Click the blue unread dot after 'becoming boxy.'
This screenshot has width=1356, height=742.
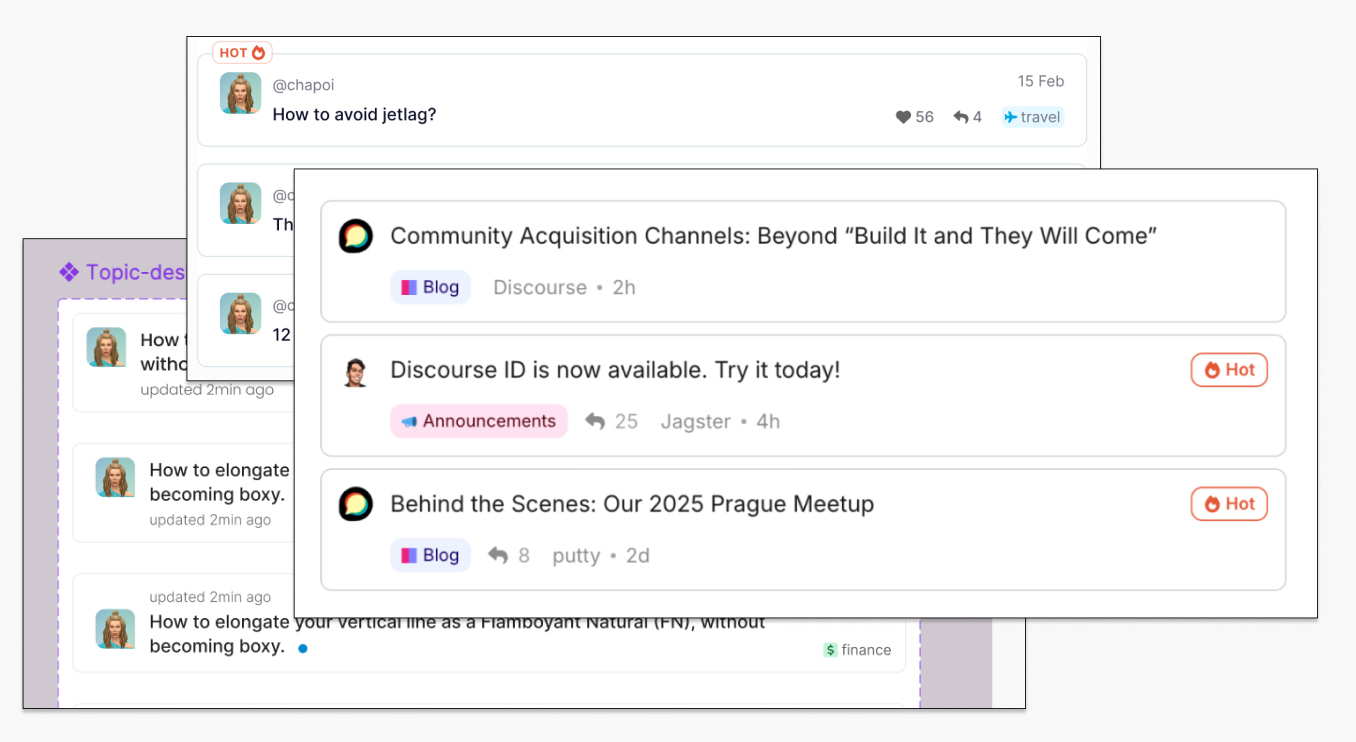pos(303,648)
